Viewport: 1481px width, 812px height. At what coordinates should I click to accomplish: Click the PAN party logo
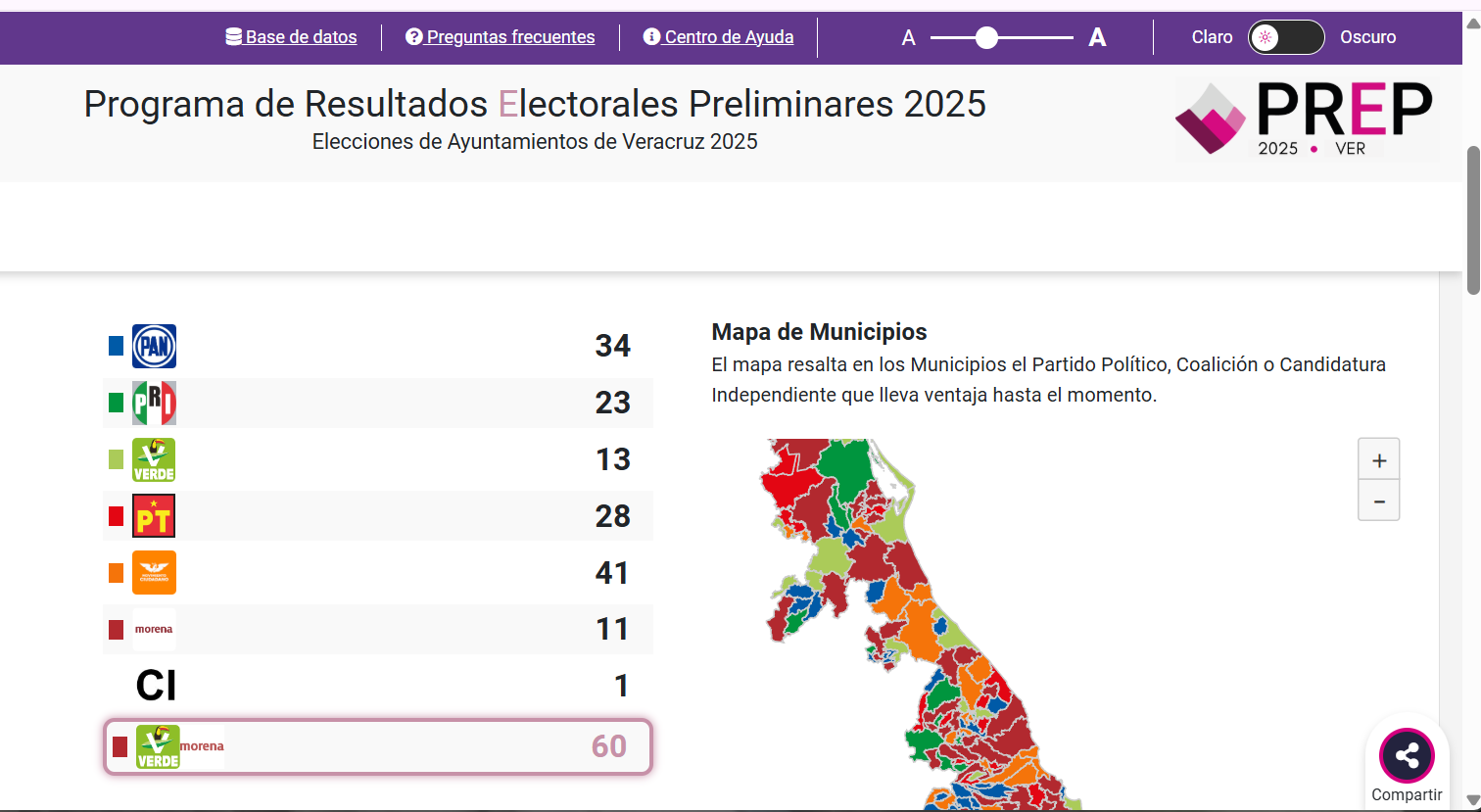[154, 346]
